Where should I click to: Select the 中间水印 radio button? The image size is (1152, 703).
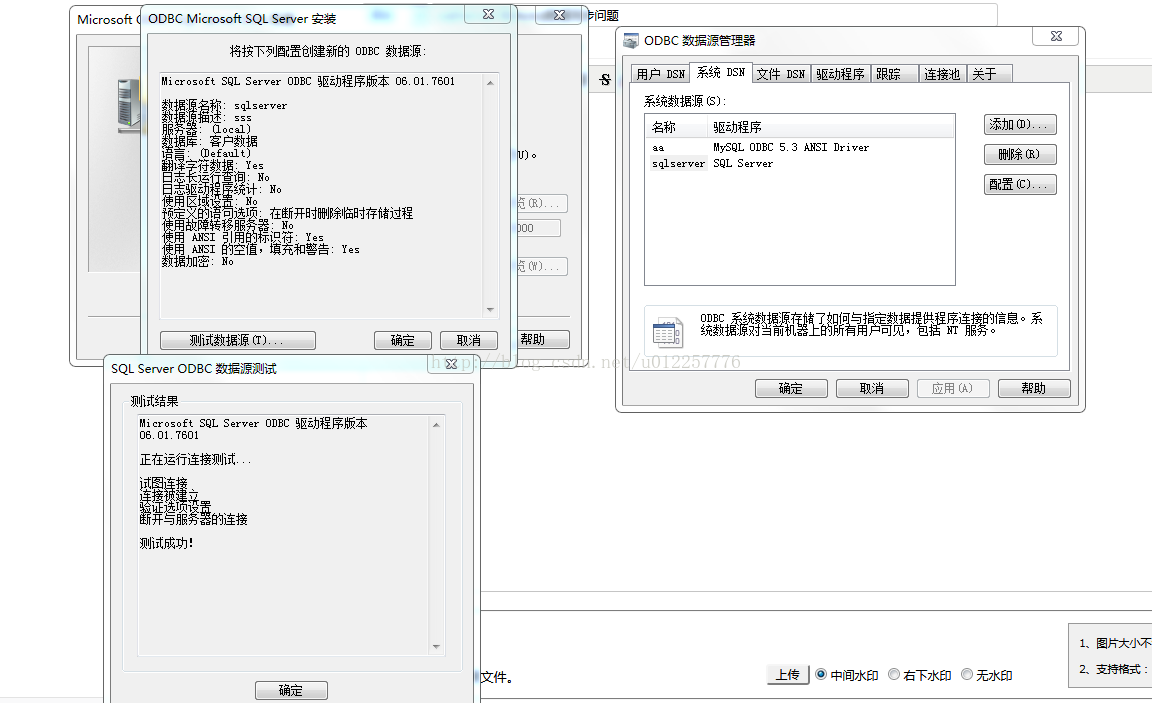coord(821,674)
